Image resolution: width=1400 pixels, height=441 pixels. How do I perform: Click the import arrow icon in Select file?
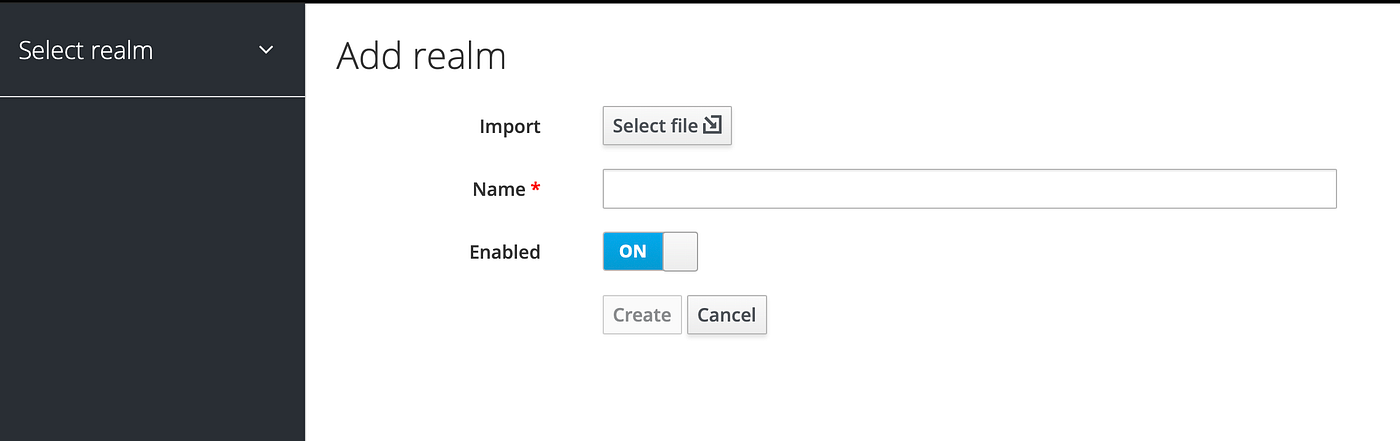tap(712, 126)
